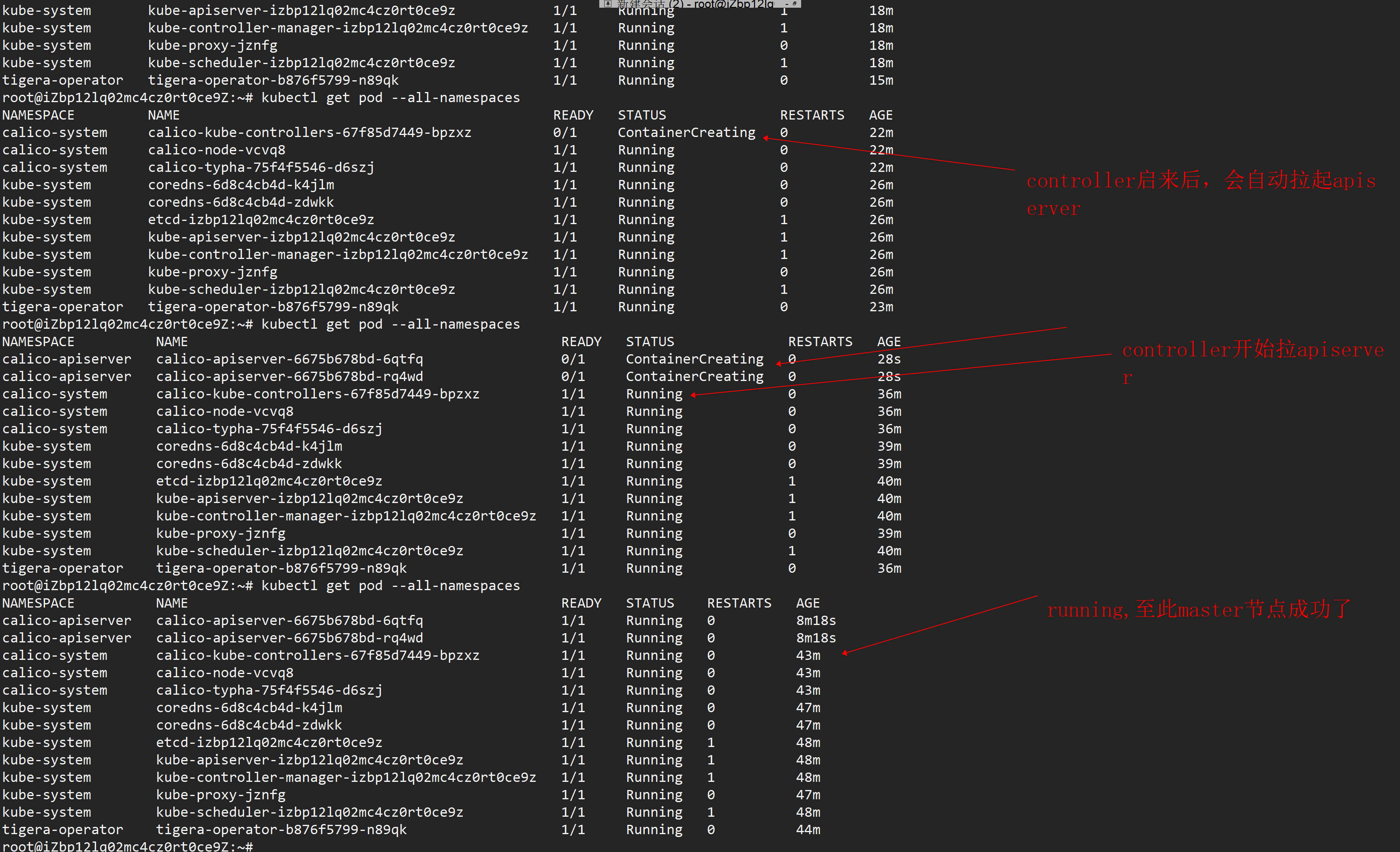The height and width of the screenshot is (852, 1400).
Task: Click the 44m age of tigera-operator pod
Action: (808, 830)
